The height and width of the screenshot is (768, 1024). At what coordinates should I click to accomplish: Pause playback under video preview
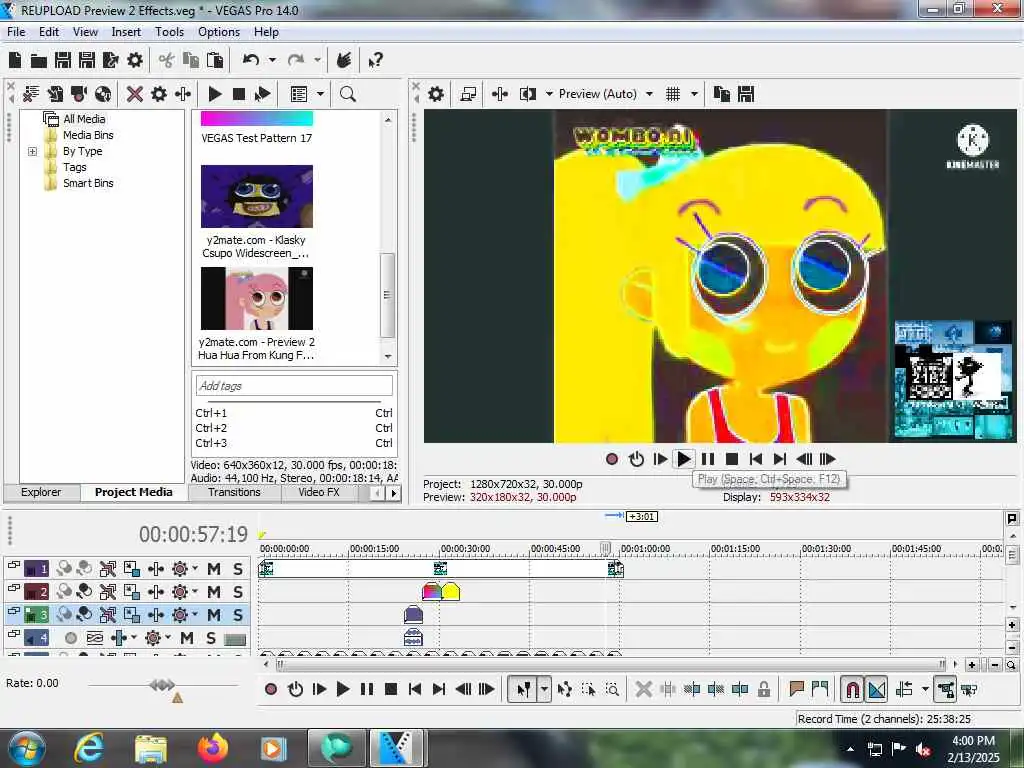(708, 459)
